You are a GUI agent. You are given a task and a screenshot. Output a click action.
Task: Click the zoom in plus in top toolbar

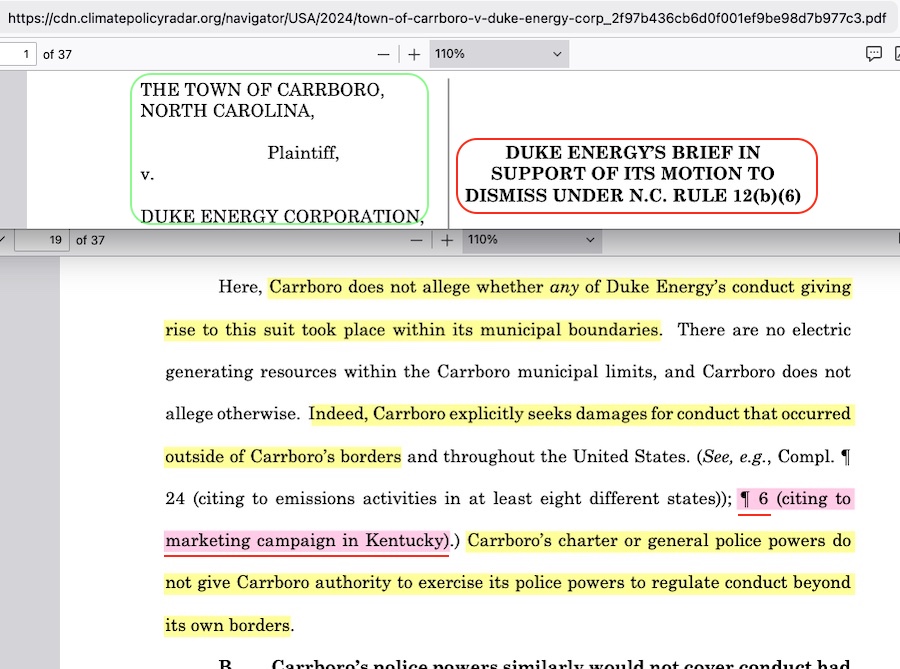(414, 54)
